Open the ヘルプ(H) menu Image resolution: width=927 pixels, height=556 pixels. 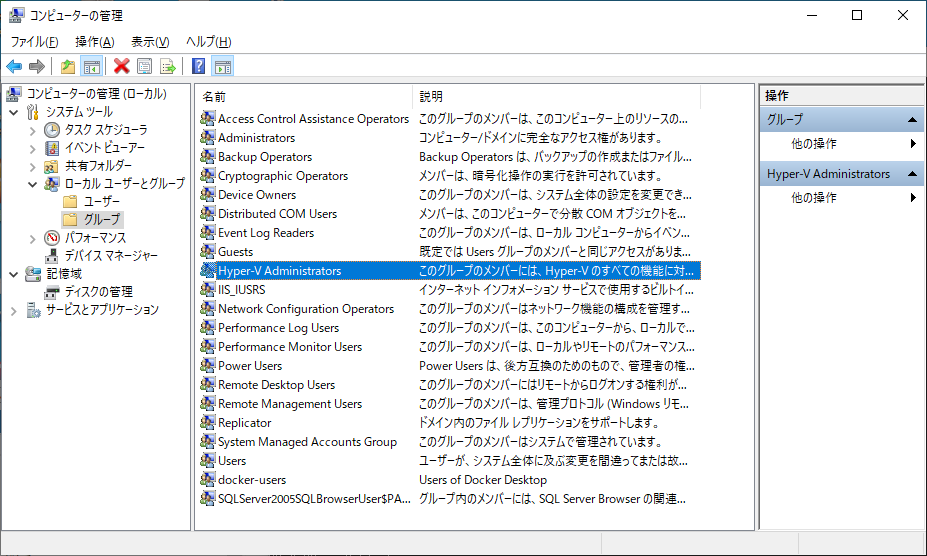[x=208, y=42]
